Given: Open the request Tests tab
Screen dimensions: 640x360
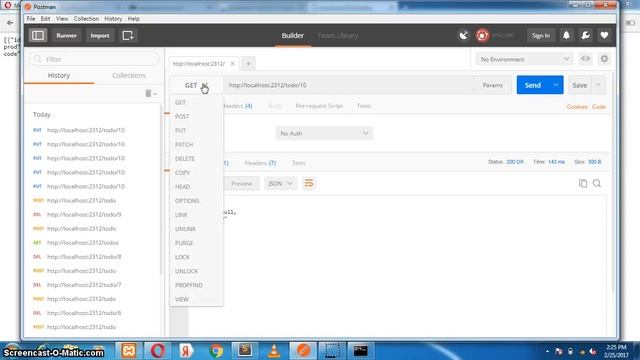Looking at the screenshot, I should point(364,106).
